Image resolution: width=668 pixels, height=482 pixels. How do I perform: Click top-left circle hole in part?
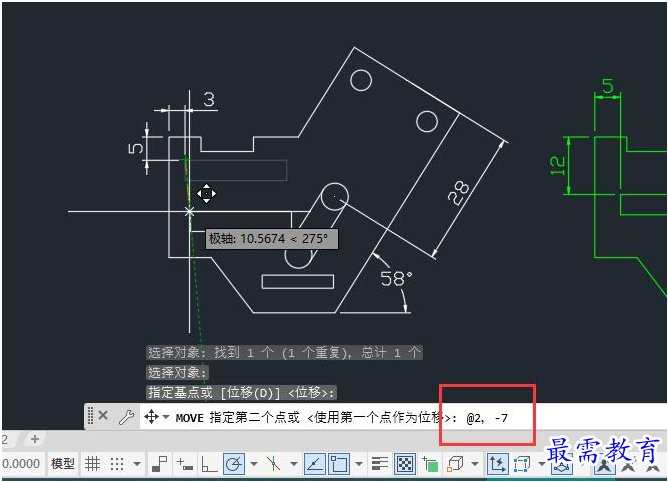(361, 80)
